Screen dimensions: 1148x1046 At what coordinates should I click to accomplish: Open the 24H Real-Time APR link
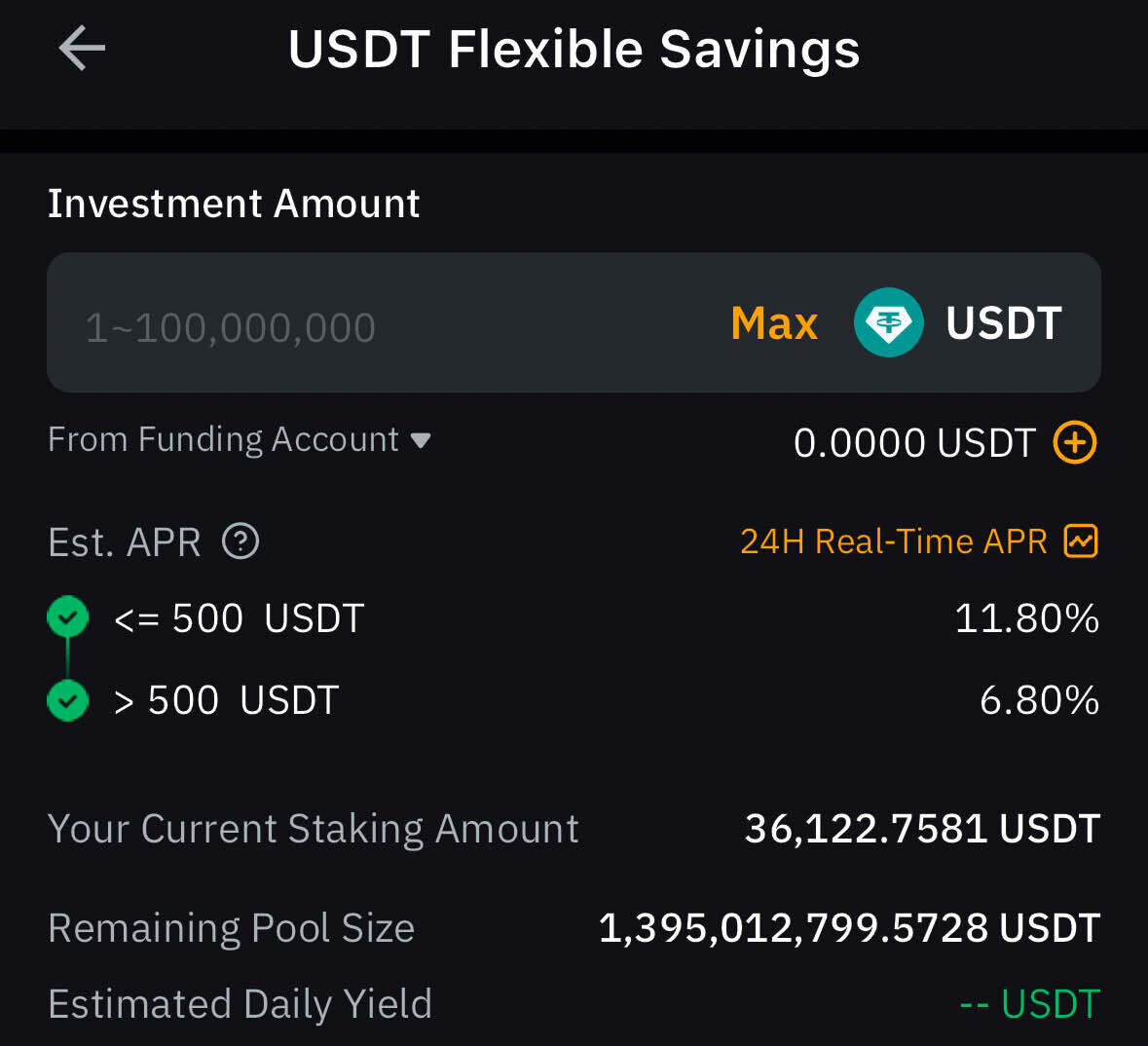893,541
